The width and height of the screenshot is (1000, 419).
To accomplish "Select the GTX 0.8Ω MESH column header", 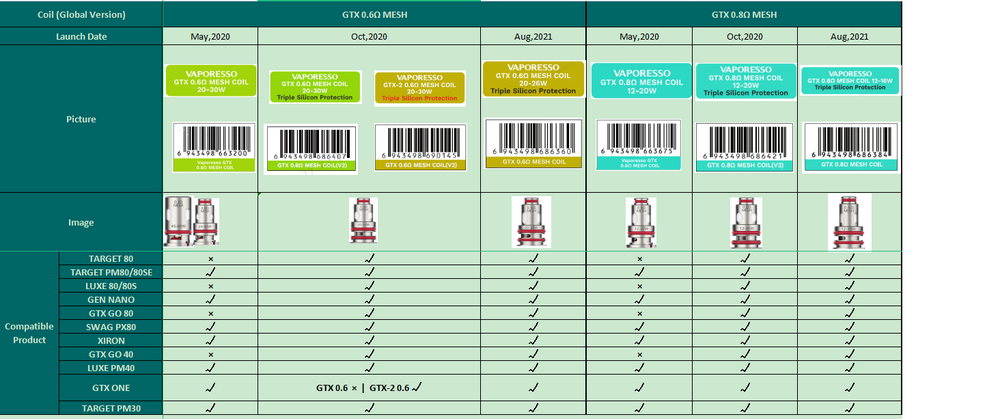I will (x=743, y=14).
